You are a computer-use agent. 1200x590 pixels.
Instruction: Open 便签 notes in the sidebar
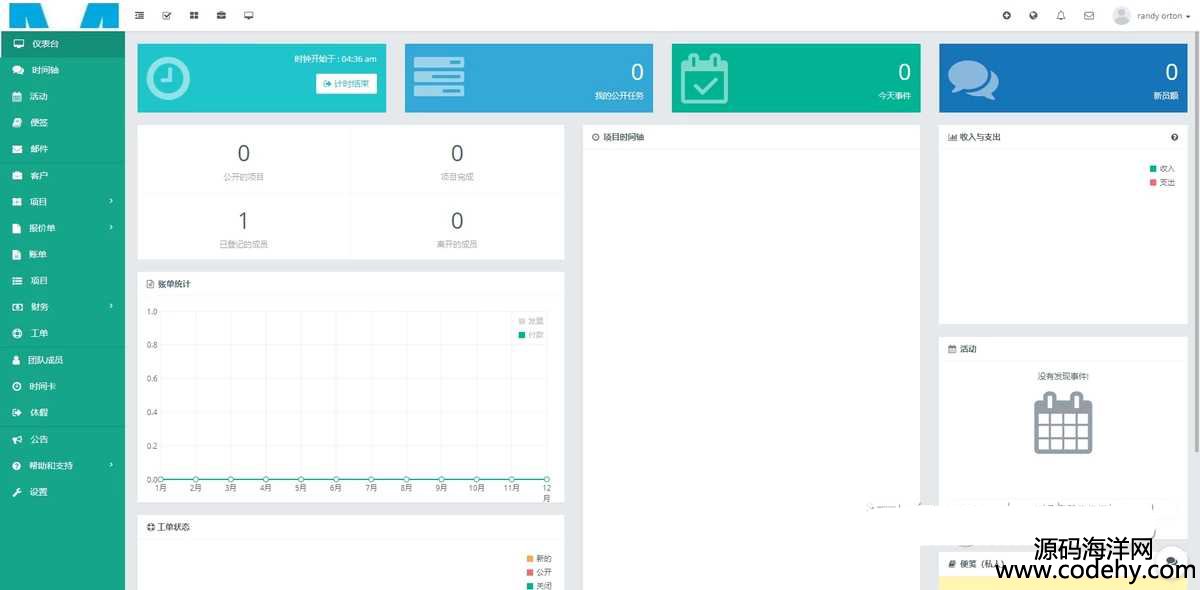click(62, 123)
